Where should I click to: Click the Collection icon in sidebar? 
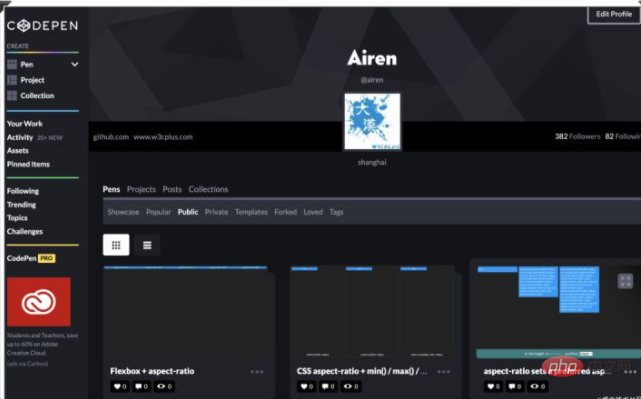click(12, 95)
